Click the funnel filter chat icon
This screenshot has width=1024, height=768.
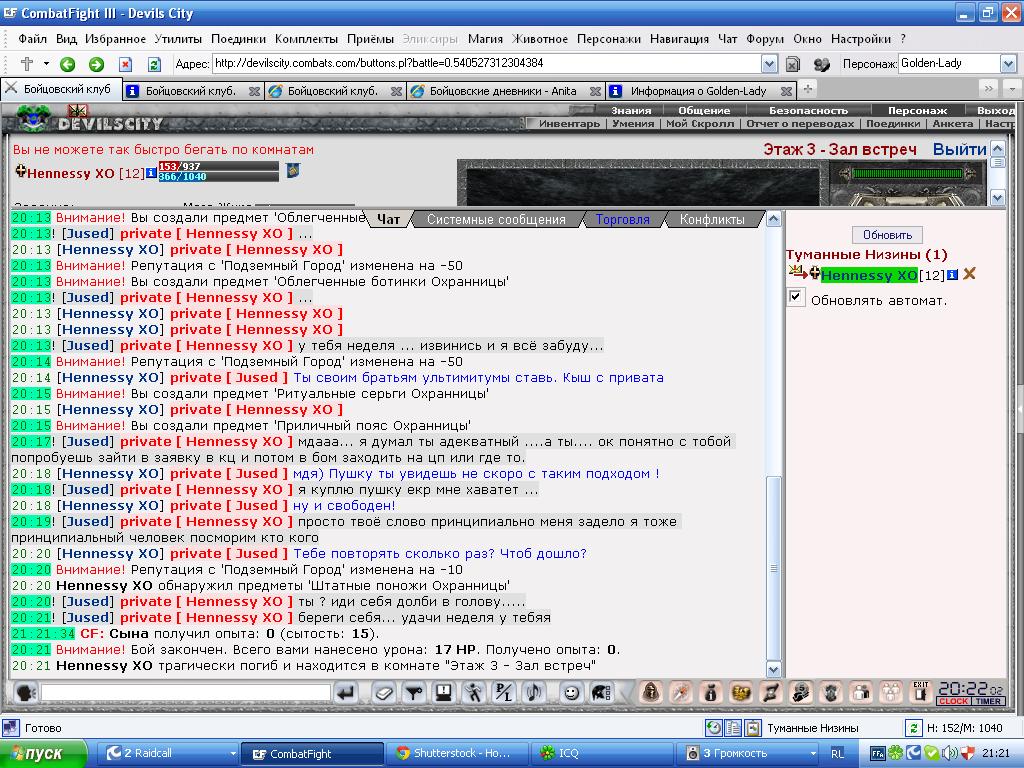click(414, 692)
